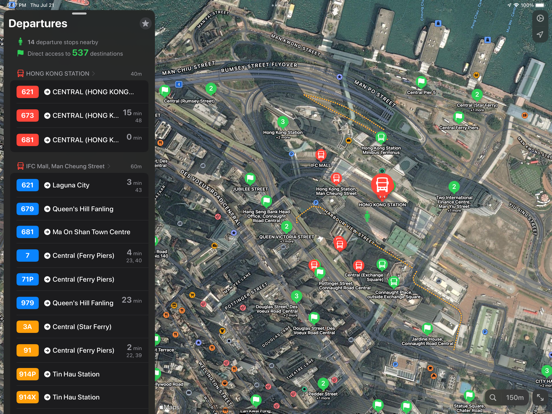552x414 pixels.
Task: Select the Hang Seng Bank Head Office flag pin
Action: pos(266,201)
